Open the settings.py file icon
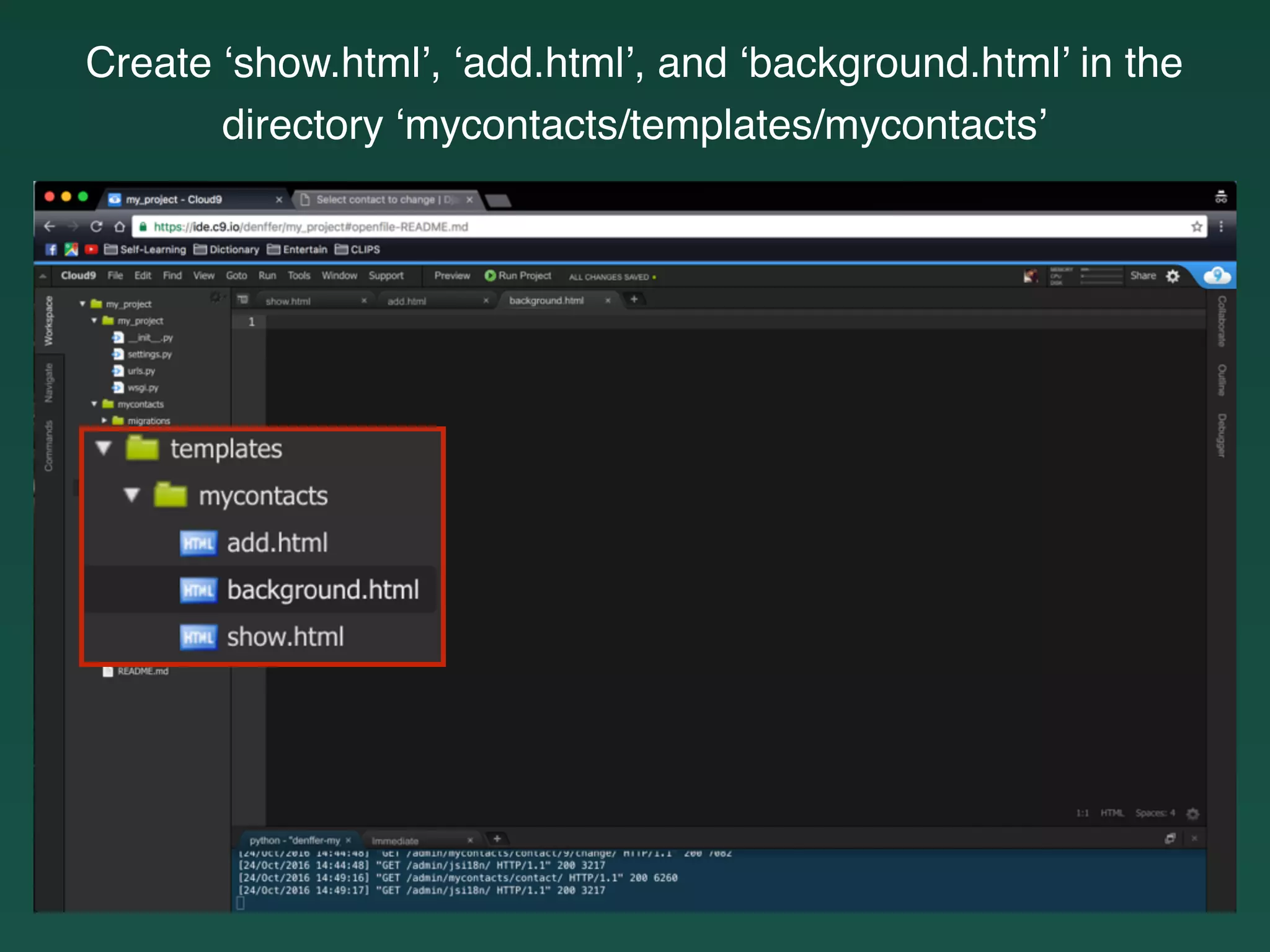 coord(118,354)
